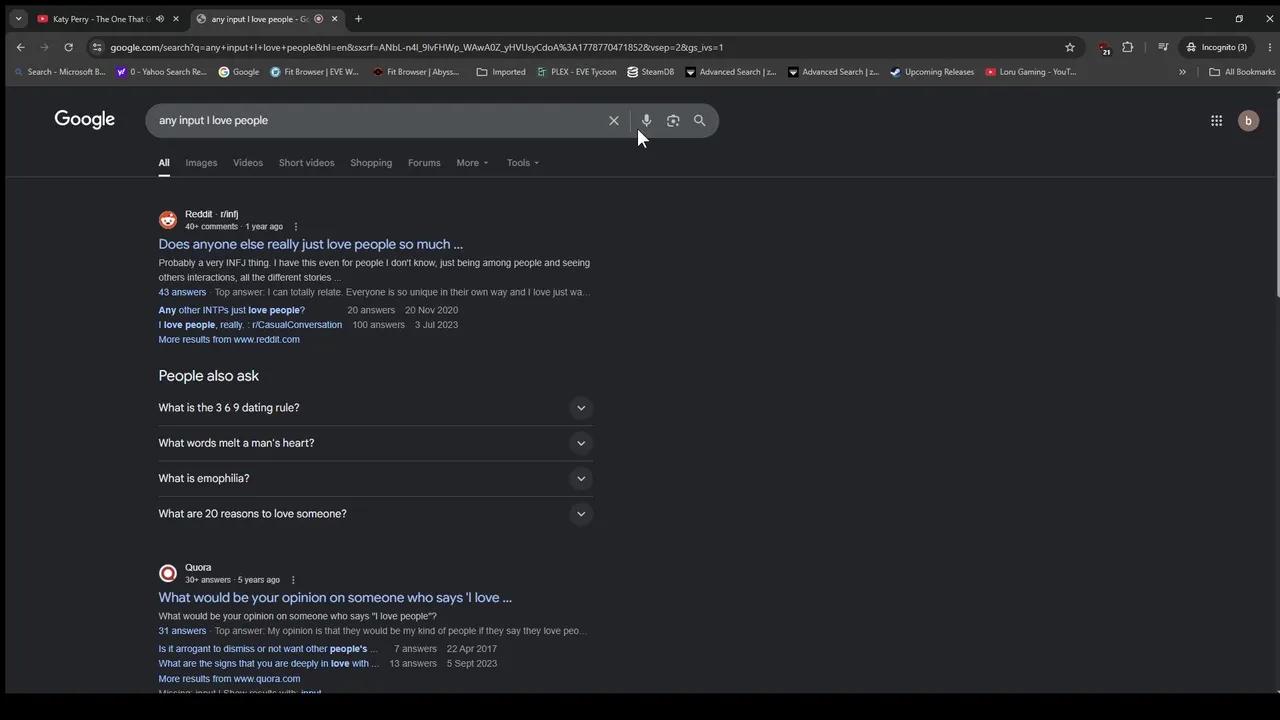1280x720 pixels.
Task: Open the Chrome three-dot menu
Action: (1270, 47)
